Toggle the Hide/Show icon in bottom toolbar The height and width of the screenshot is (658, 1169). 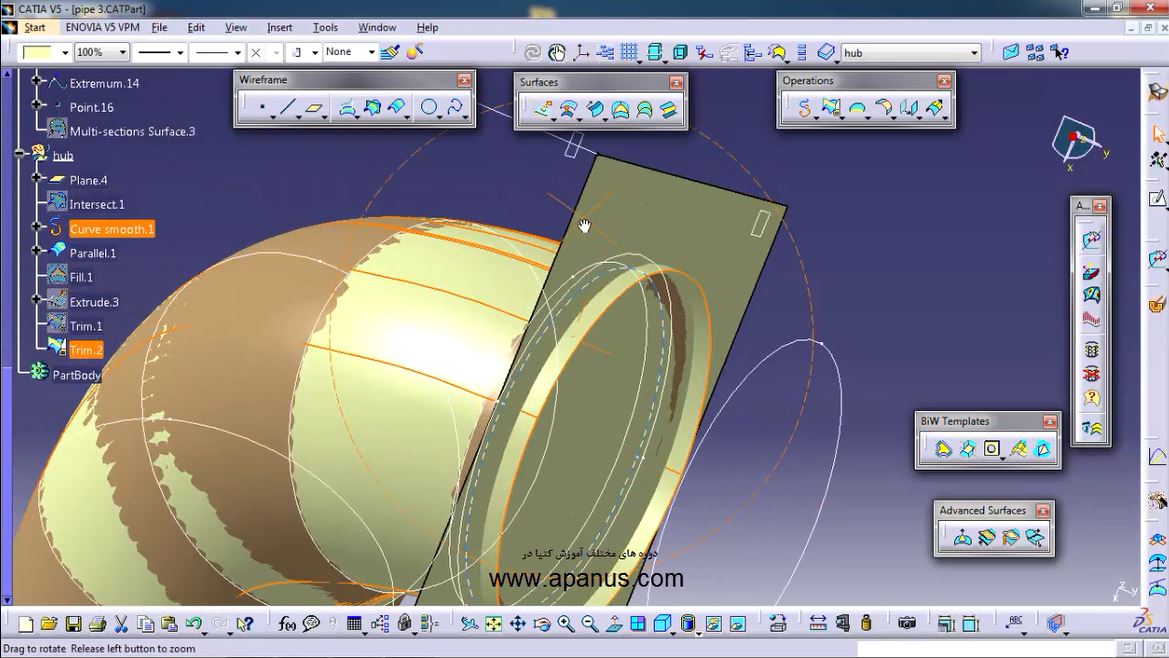[713, 624]
